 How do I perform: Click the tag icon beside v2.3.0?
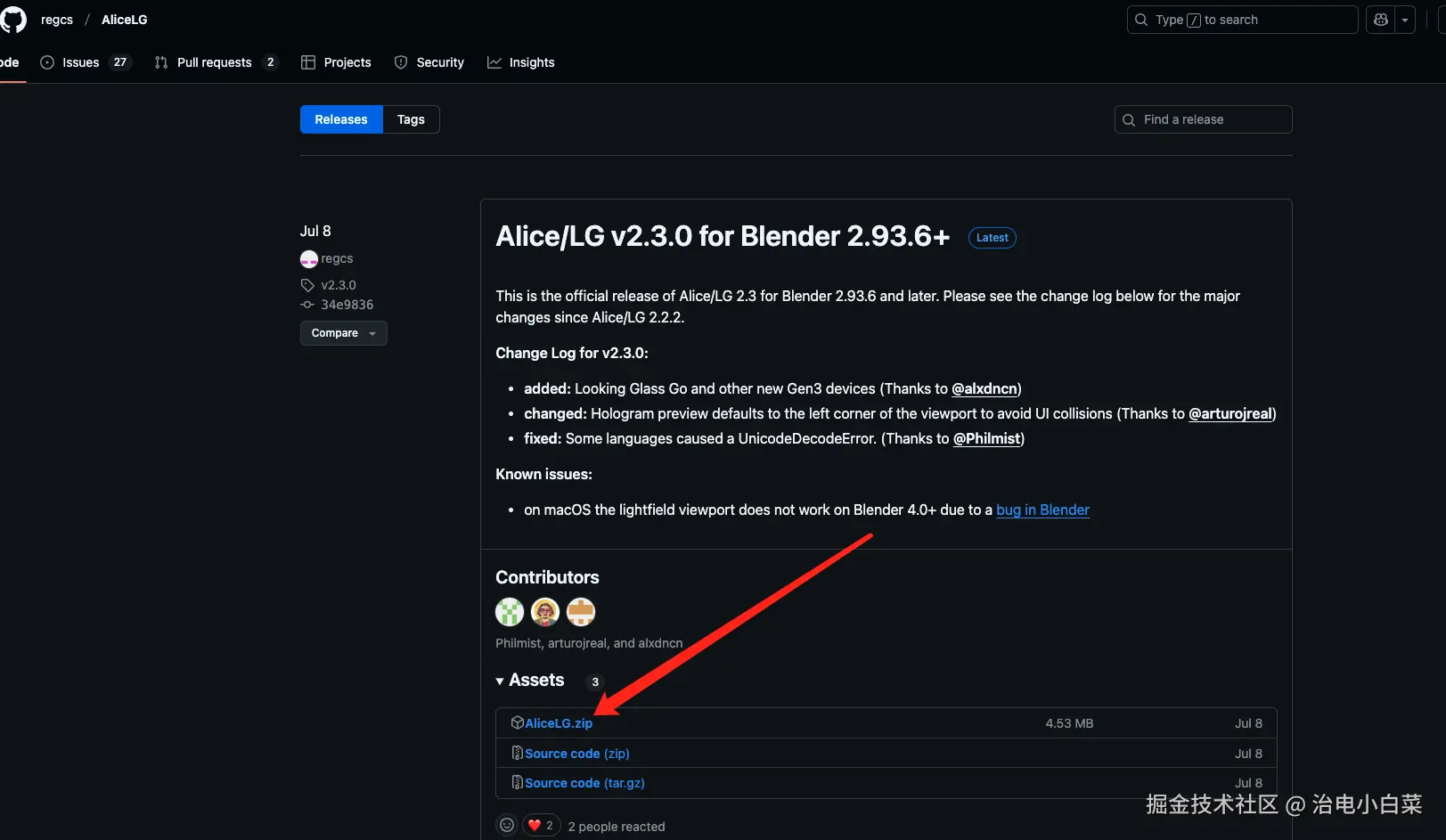307,285
